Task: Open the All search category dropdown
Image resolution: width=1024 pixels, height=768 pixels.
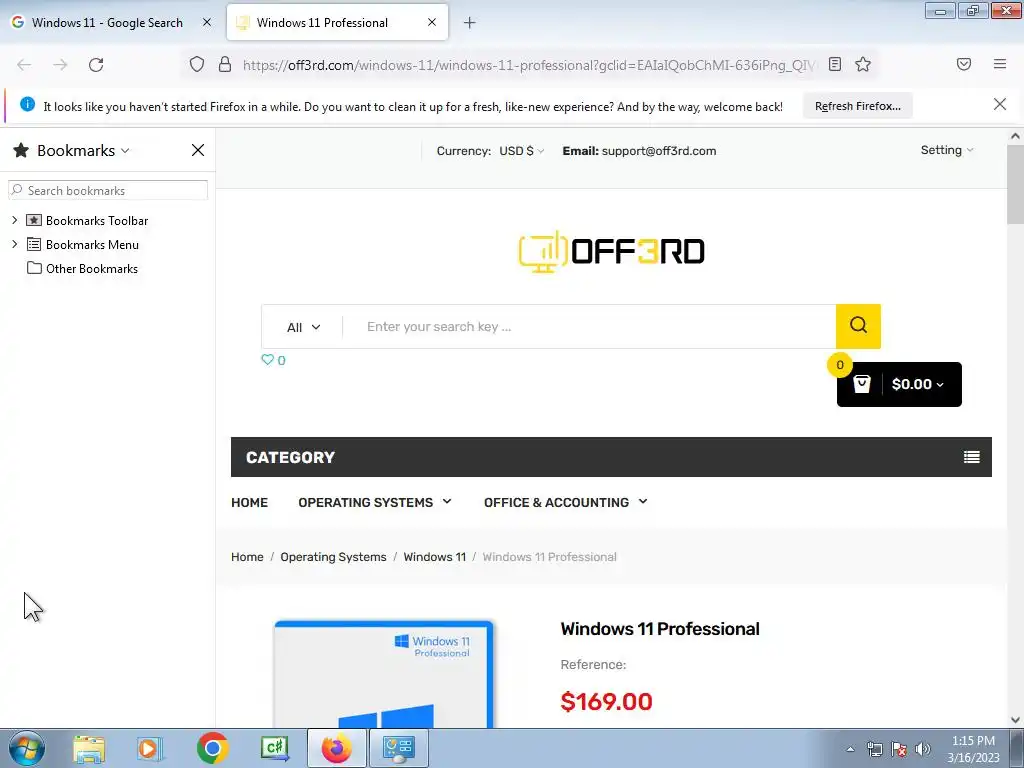Action: pyautogui.click(x=304, y=327)
